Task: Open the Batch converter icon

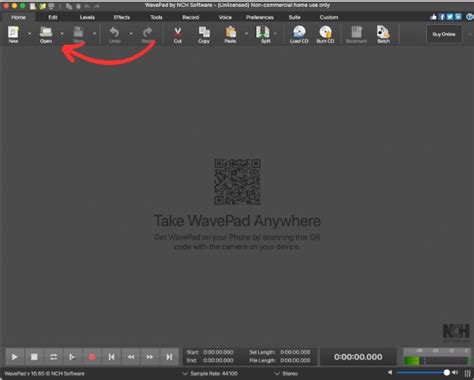Action: (383, 34)
